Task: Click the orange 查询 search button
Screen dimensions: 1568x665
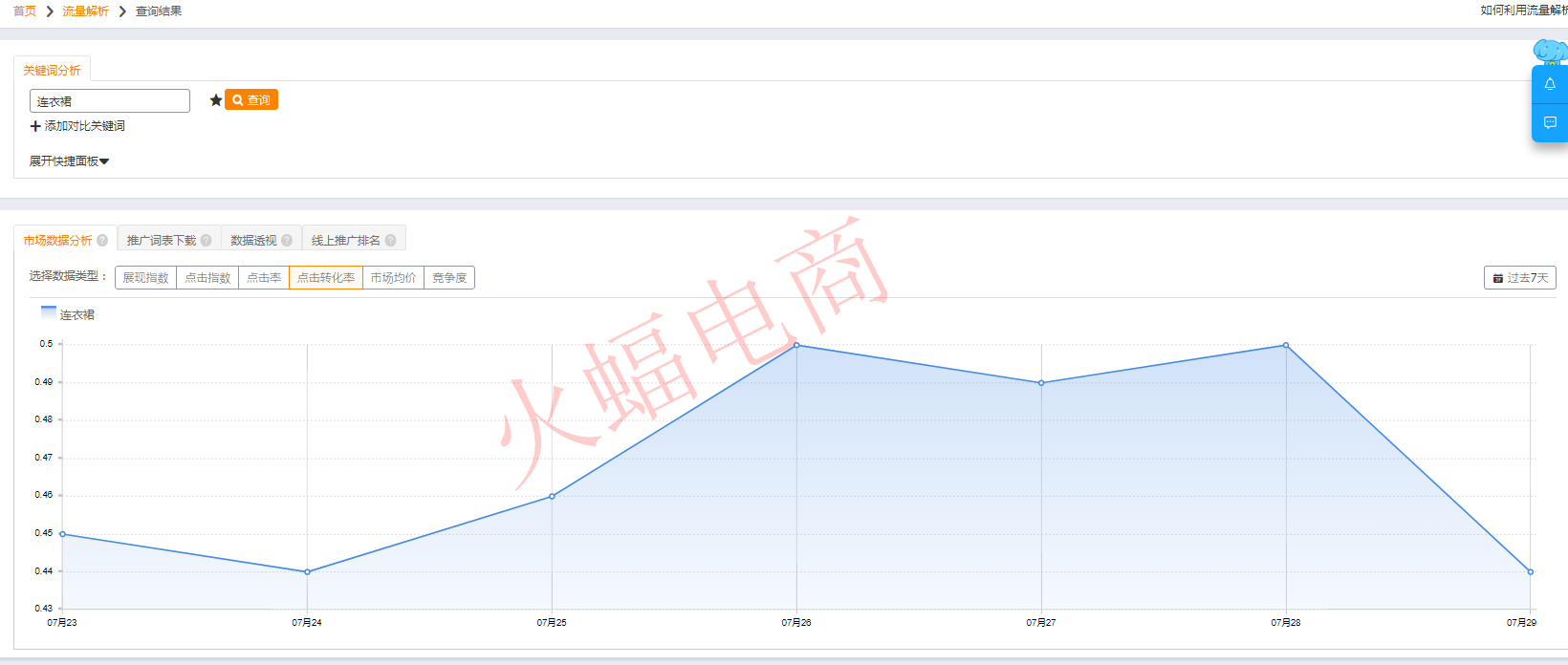Action: tap(251, 100)
